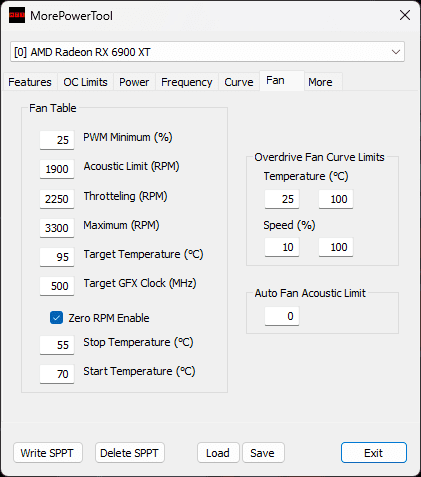Click the Exit button
This screenshot has height=477, width=421.
(x=374, y=453)
